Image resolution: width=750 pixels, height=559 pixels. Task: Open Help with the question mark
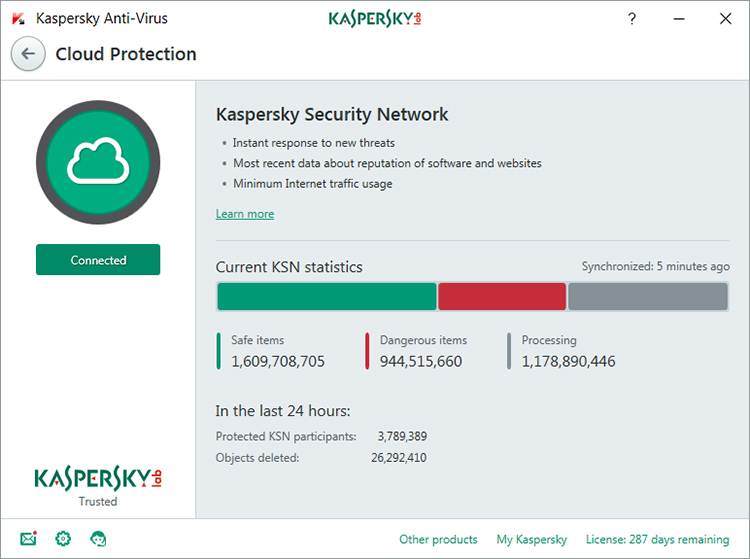pyautogui.click(x=632, y=18)
